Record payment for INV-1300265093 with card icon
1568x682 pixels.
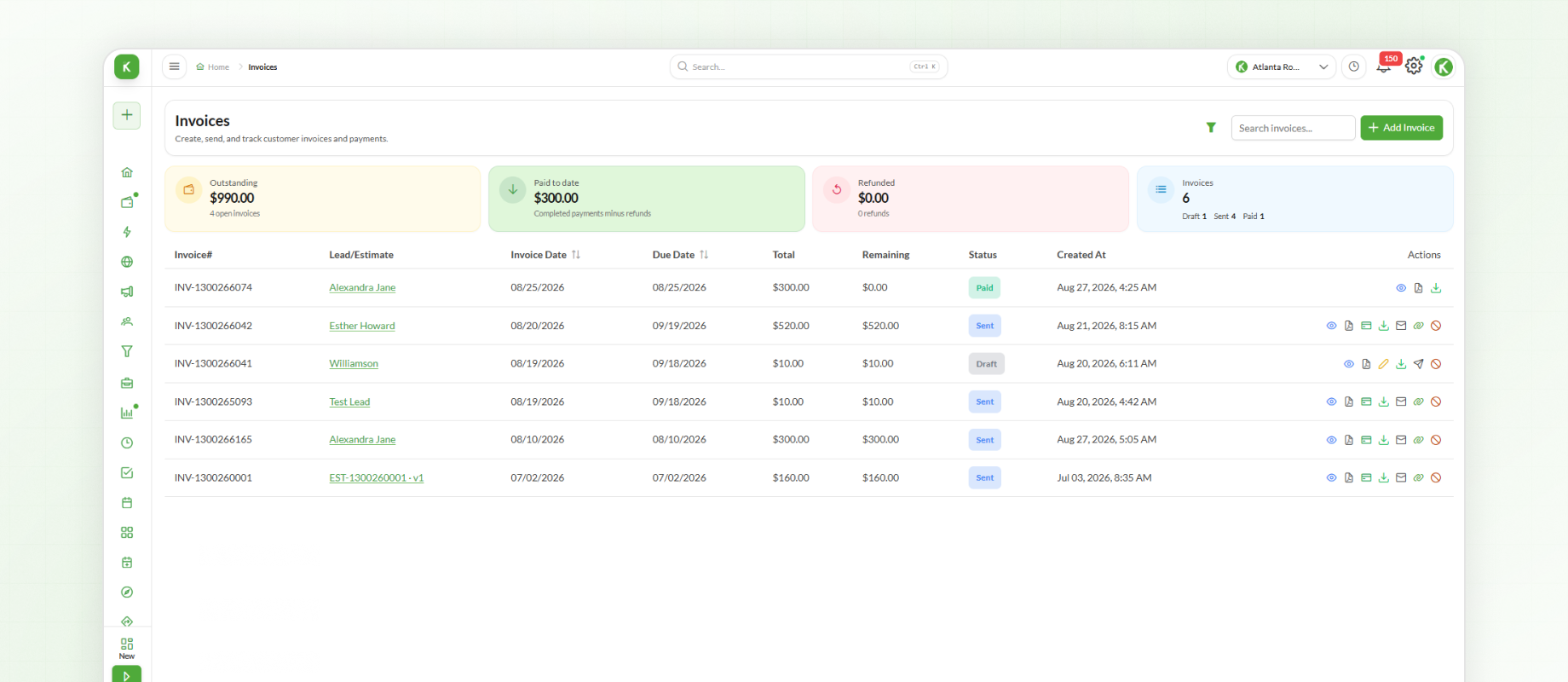[1366, 402]
